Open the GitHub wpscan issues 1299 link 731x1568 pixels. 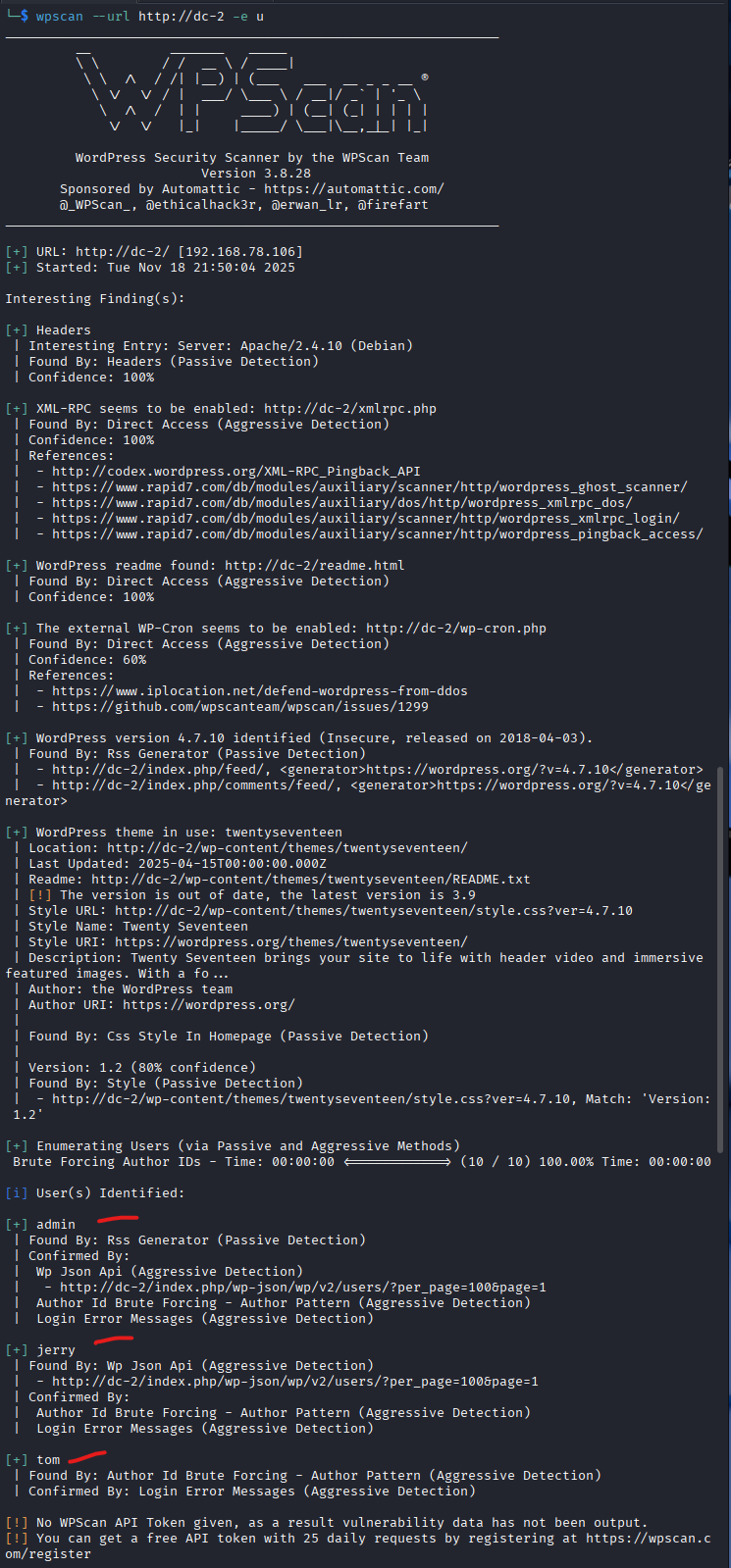(x=239, y=707)
